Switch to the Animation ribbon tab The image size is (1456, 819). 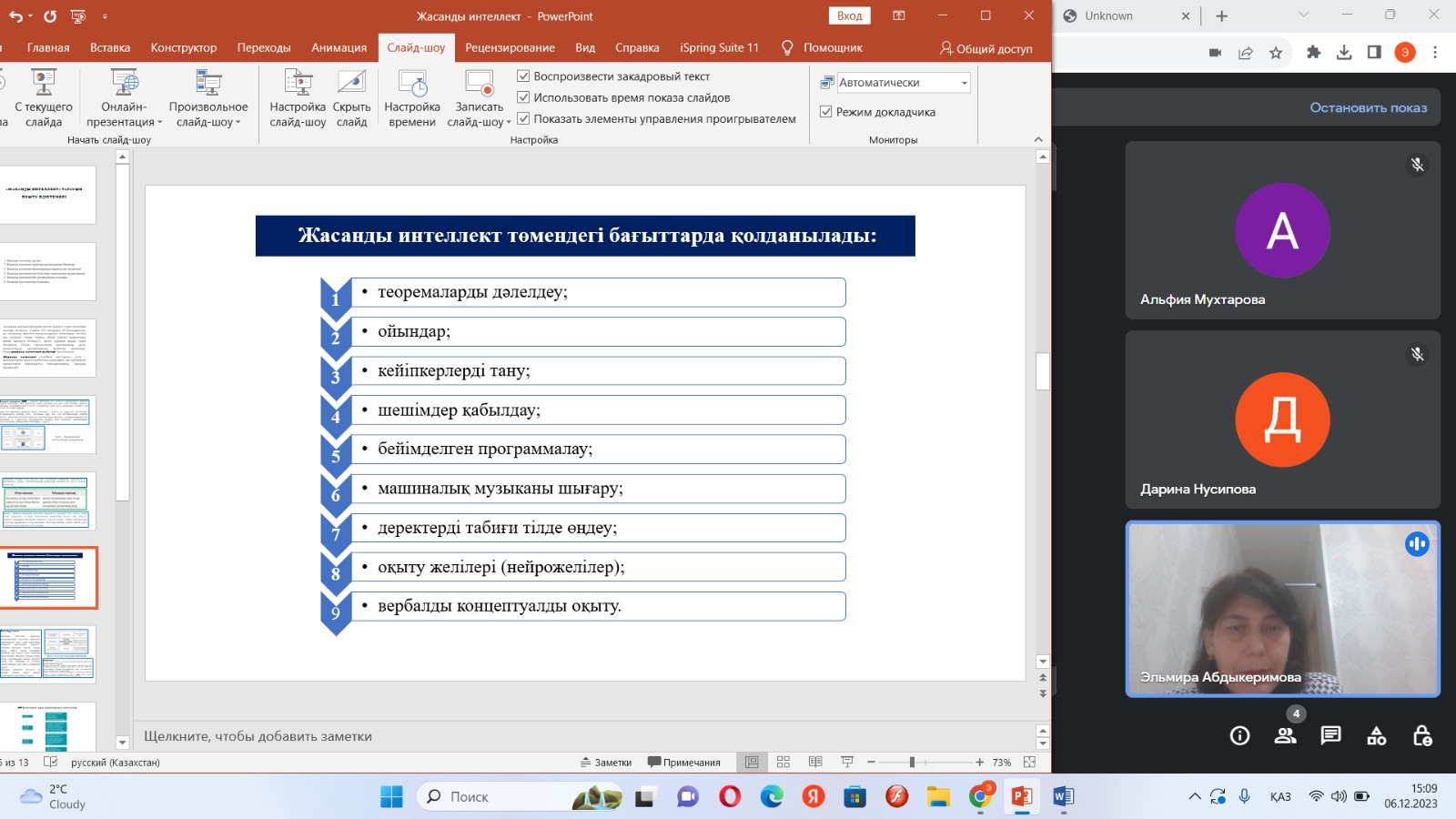(x=339, y=47)
